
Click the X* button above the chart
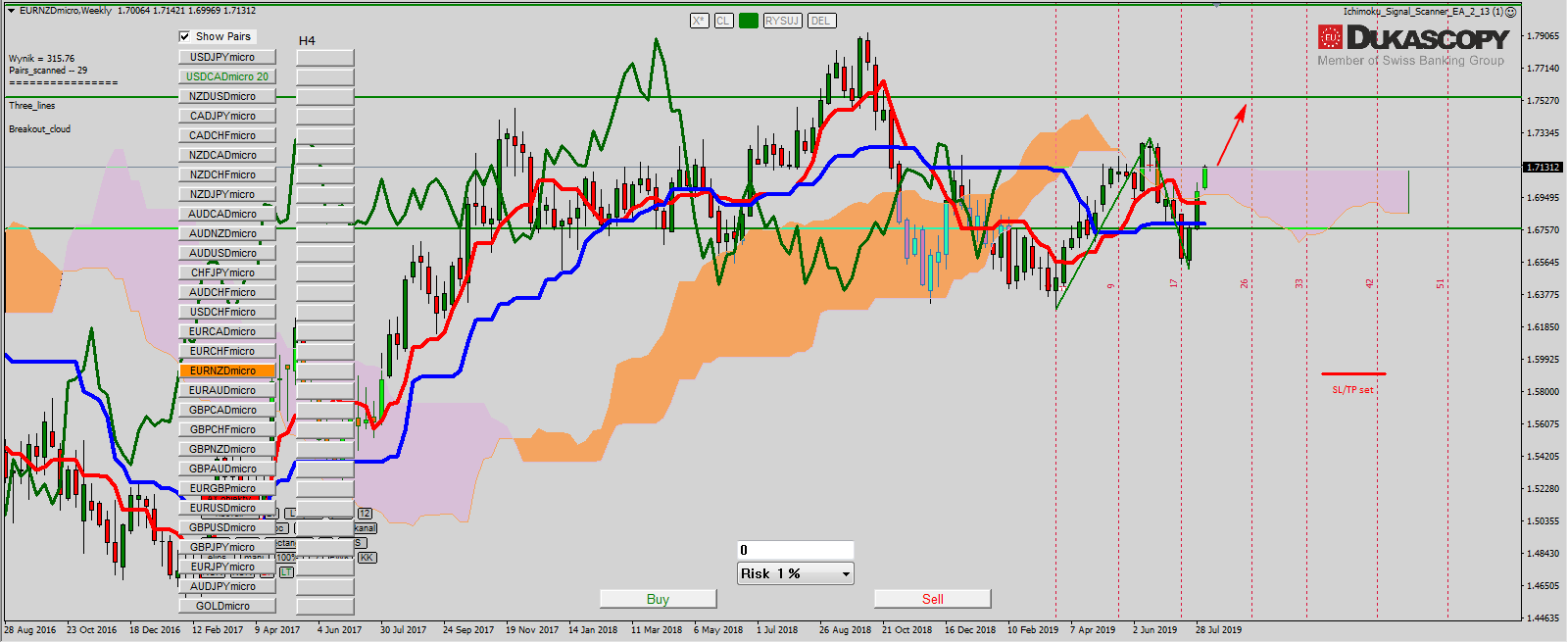[x=699, y=21]
